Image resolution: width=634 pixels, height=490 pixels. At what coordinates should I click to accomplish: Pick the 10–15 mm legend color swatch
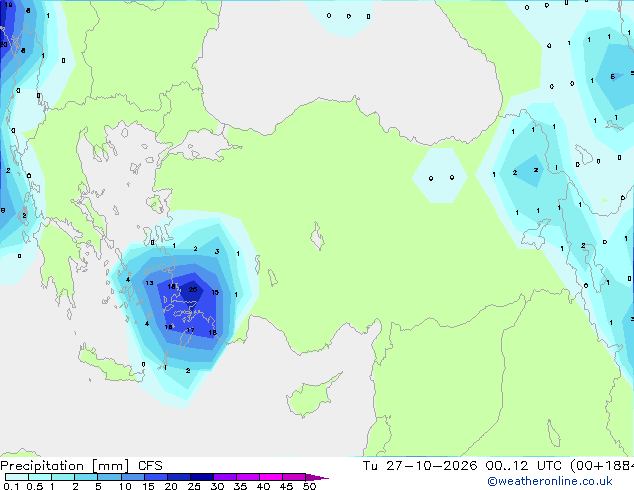click(133, 477)
